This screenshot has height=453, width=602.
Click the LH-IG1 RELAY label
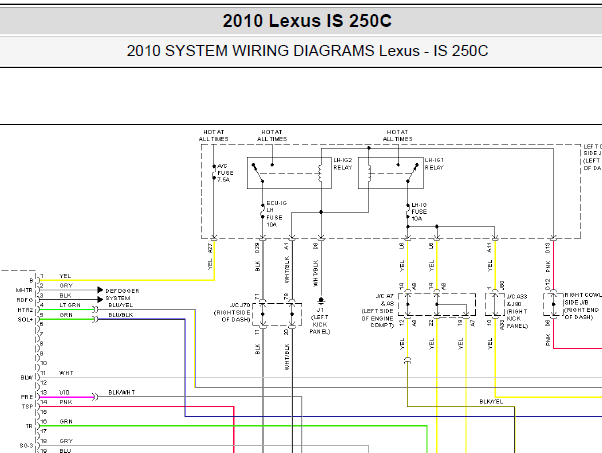[434, 164]
